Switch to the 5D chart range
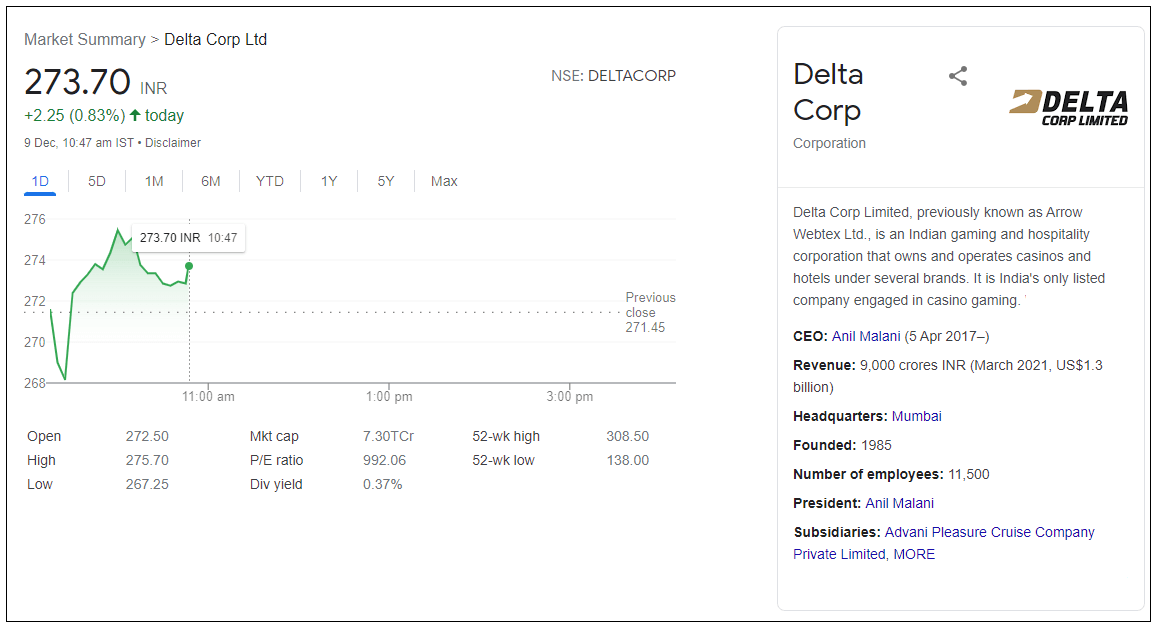This screenshot has width=1155, height=627. click(x=96, y=181)
